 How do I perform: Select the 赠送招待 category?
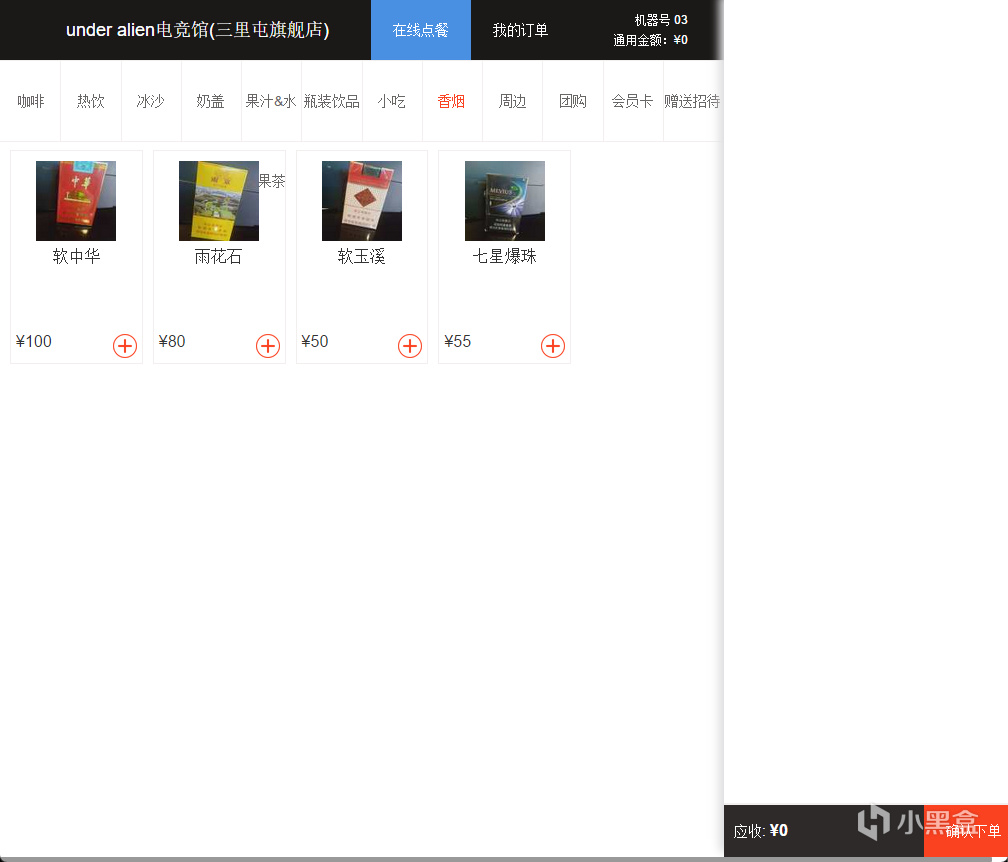tap(692, 101)
